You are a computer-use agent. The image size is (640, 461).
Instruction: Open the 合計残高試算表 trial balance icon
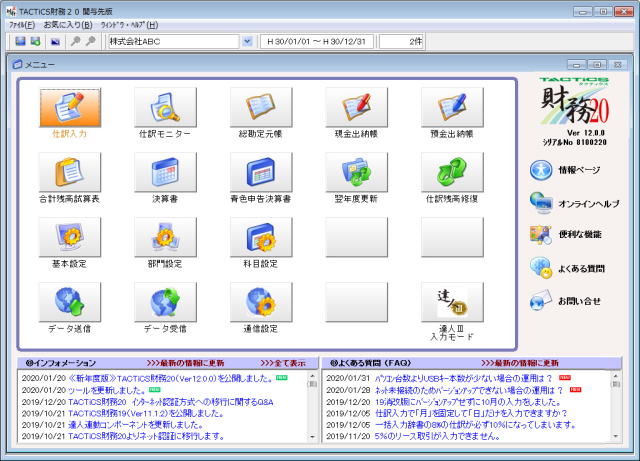tap(70, 172)
